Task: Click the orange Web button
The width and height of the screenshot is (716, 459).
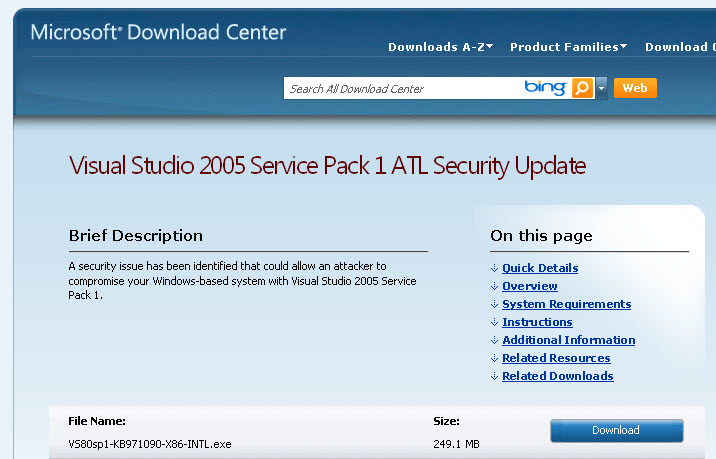Action: [635, 88]
